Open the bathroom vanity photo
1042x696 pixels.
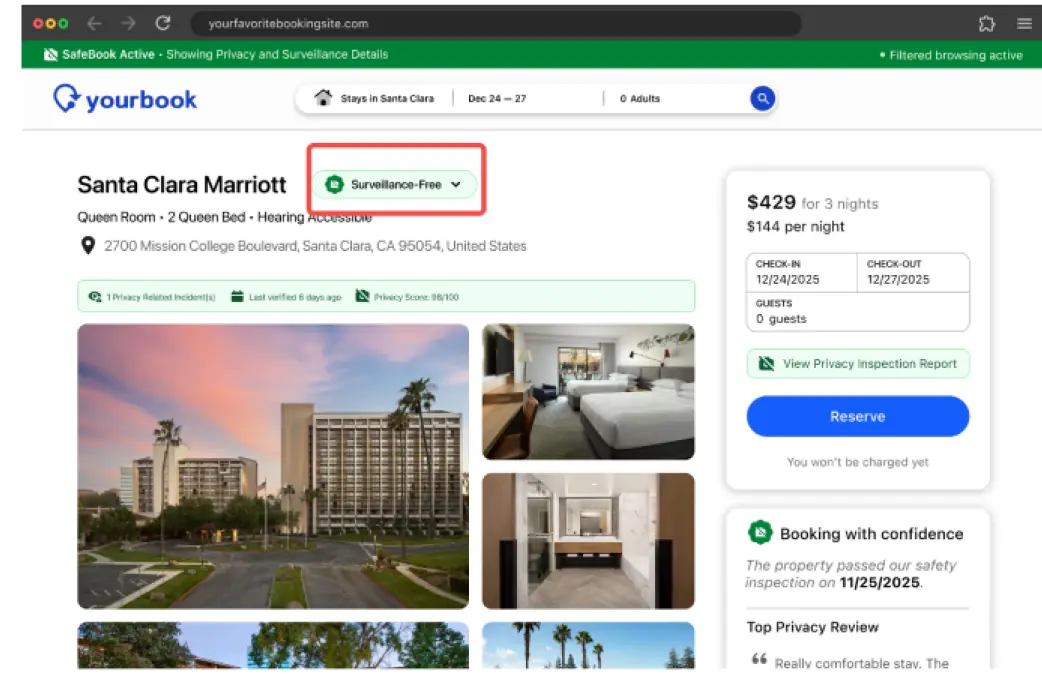point(588,540)
